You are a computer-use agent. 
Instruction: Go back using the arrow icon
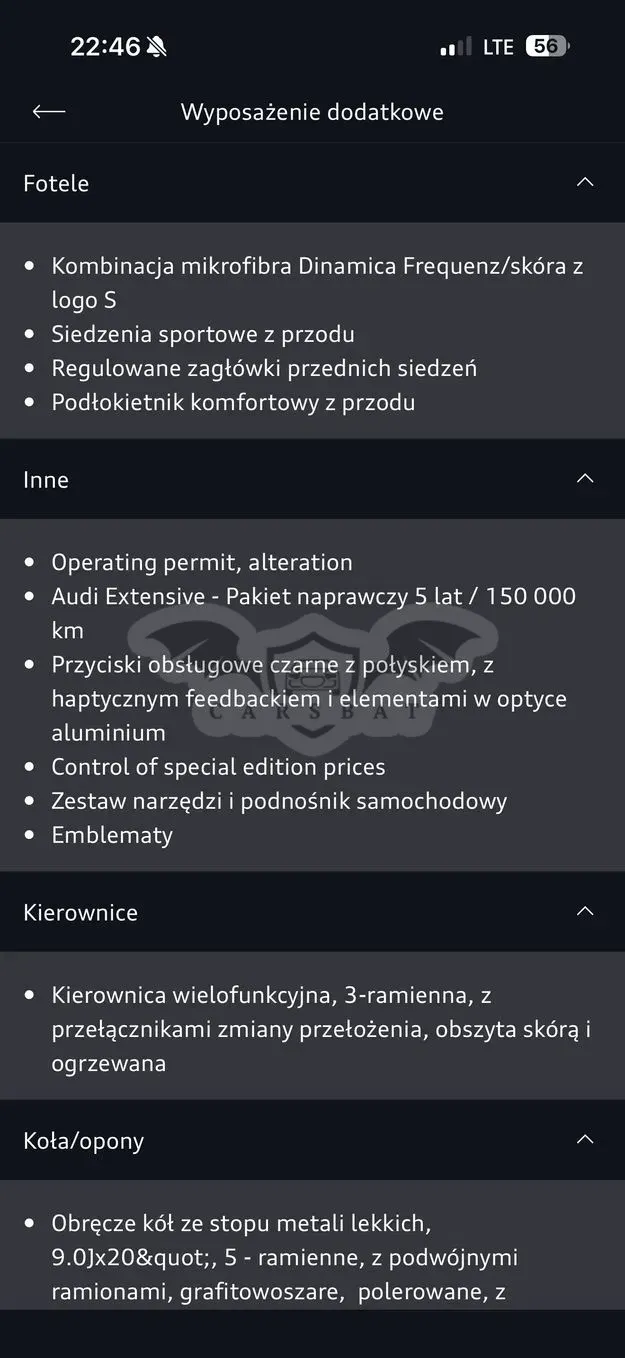click(x=48, y=111)
